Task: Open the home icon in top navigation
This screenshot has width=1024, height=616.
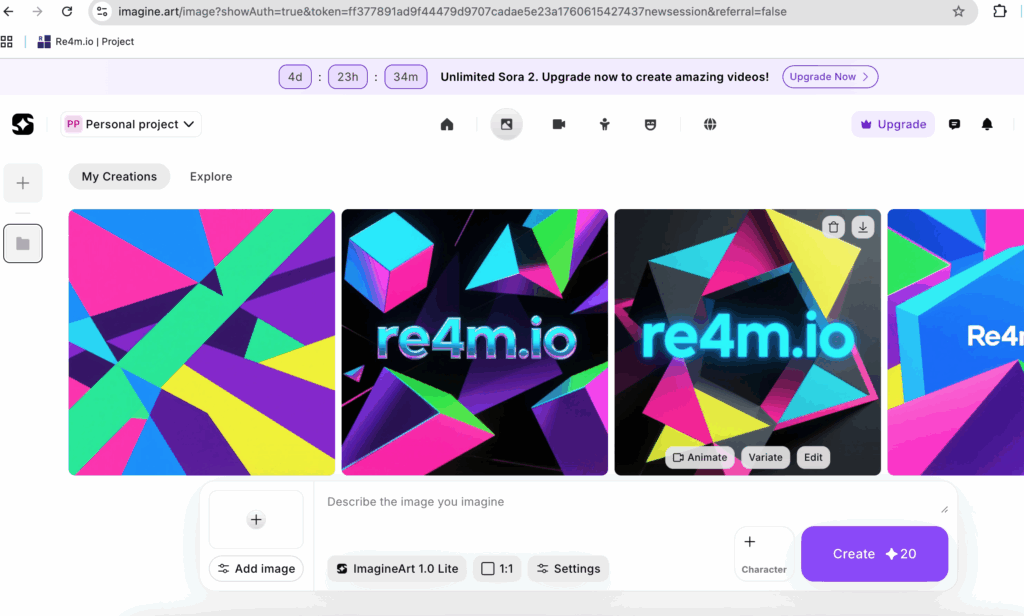Action: coord(447,124)
